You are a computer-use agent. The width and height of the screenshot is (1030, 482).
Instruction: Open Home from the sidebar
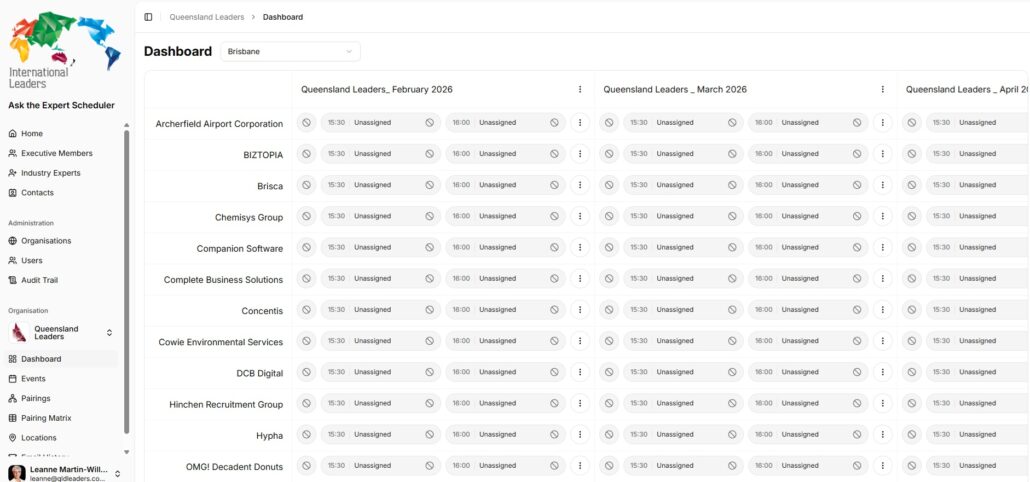click(32, 134)
